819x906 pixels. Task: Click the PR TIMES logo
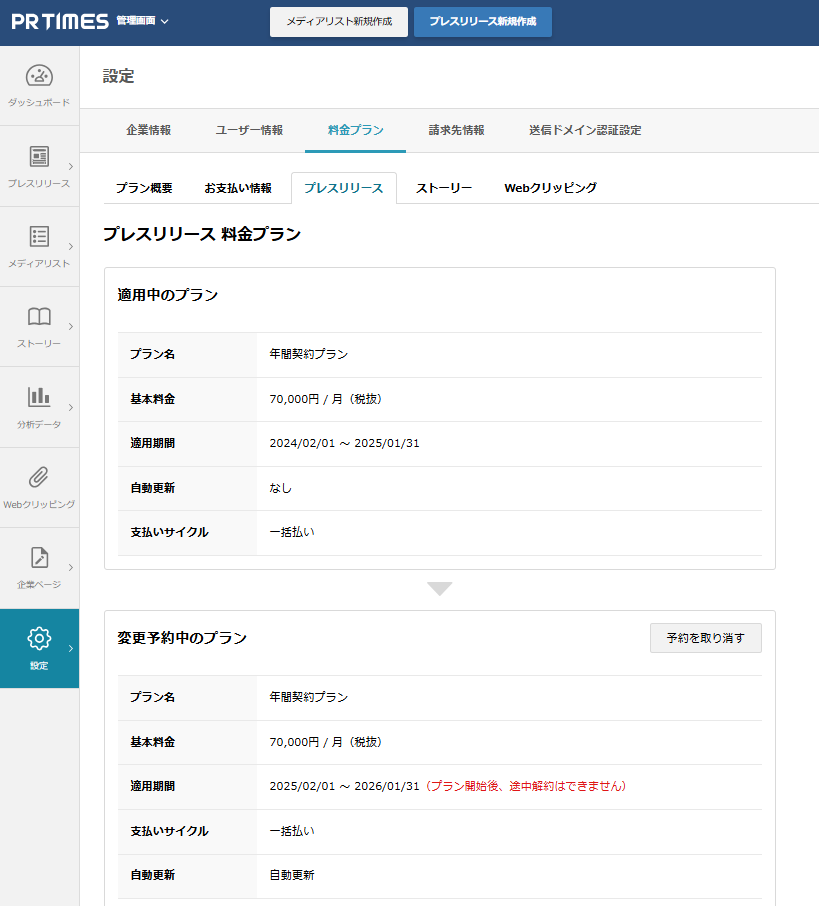[60, 21]
